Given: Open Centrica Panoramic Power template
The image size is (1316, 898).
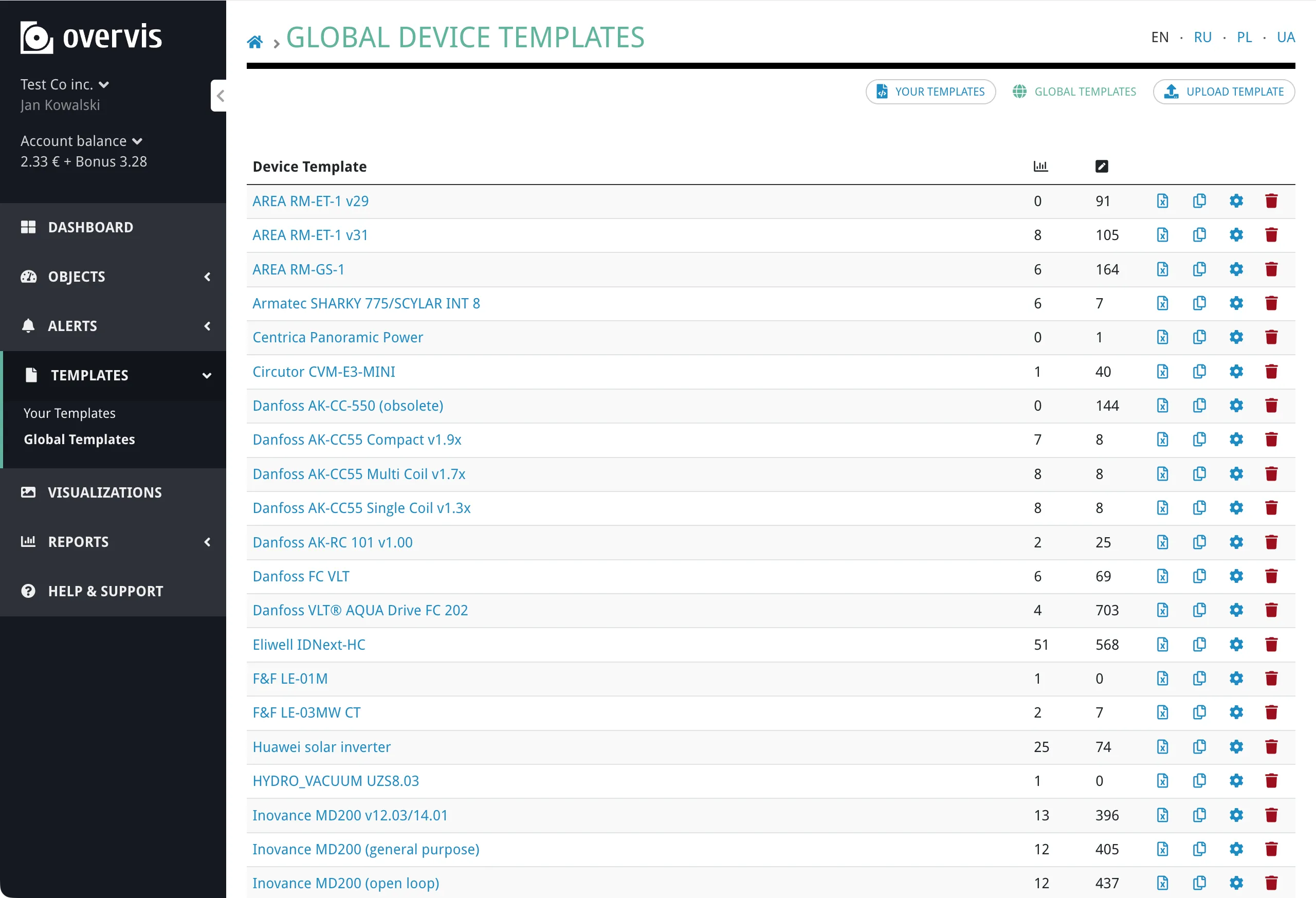Looking at the screenshot, I should pyautogui.click(x=338, y=338).
